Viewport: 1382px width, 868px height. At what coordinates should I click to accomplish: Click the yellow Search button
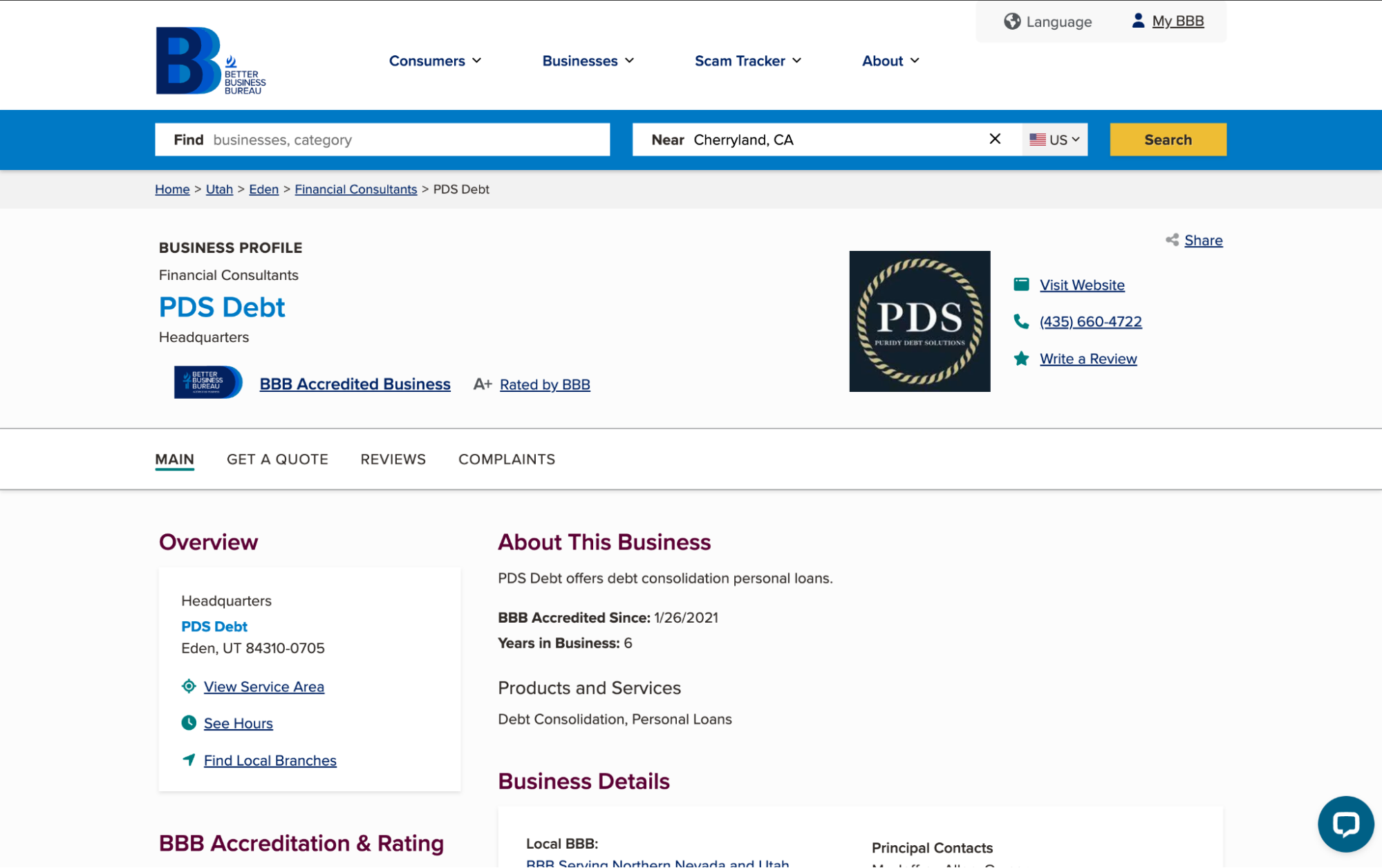[1168, 140]
